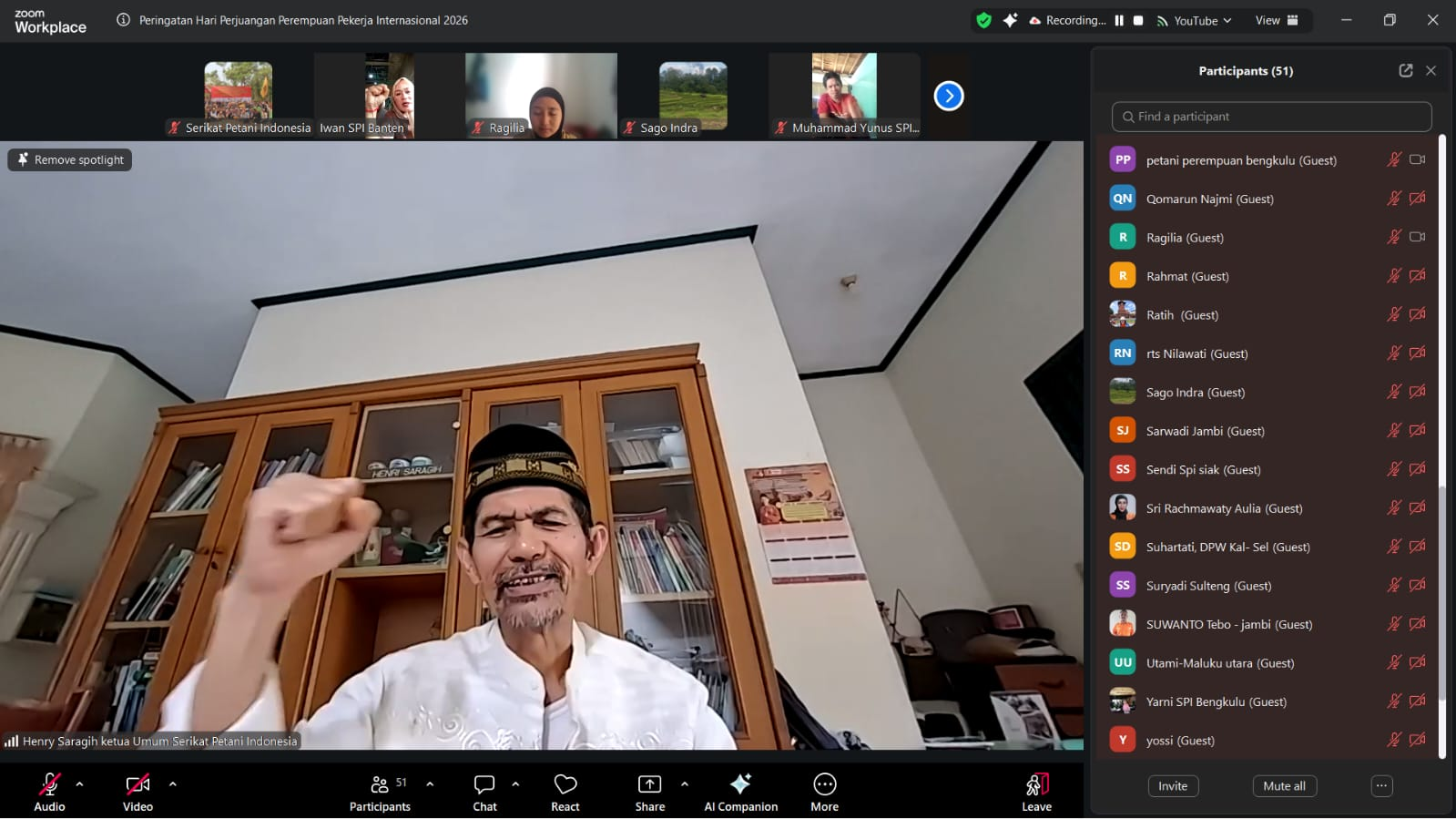The image size is (1456, 819).
Task: Open the Chat panel
Action: (x=484, y=785)
